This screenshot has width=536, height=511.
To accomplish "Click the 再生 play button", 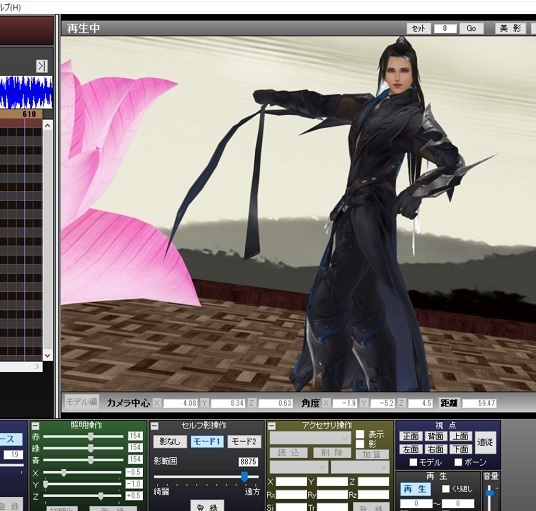I will tap(416, 489).
